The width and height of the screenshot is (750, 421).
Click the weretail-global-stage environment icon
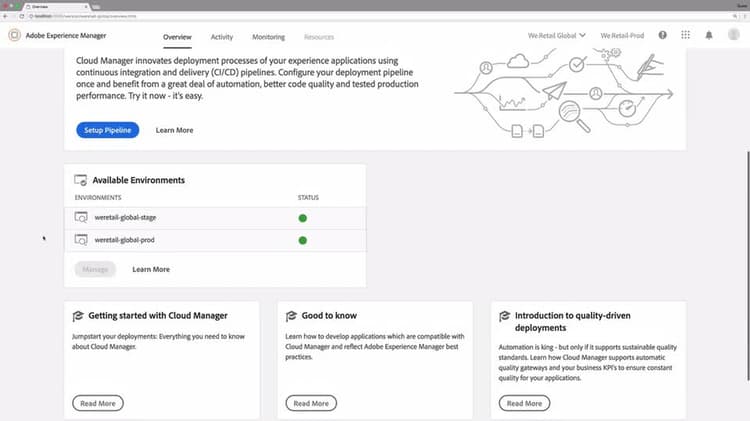81,218
